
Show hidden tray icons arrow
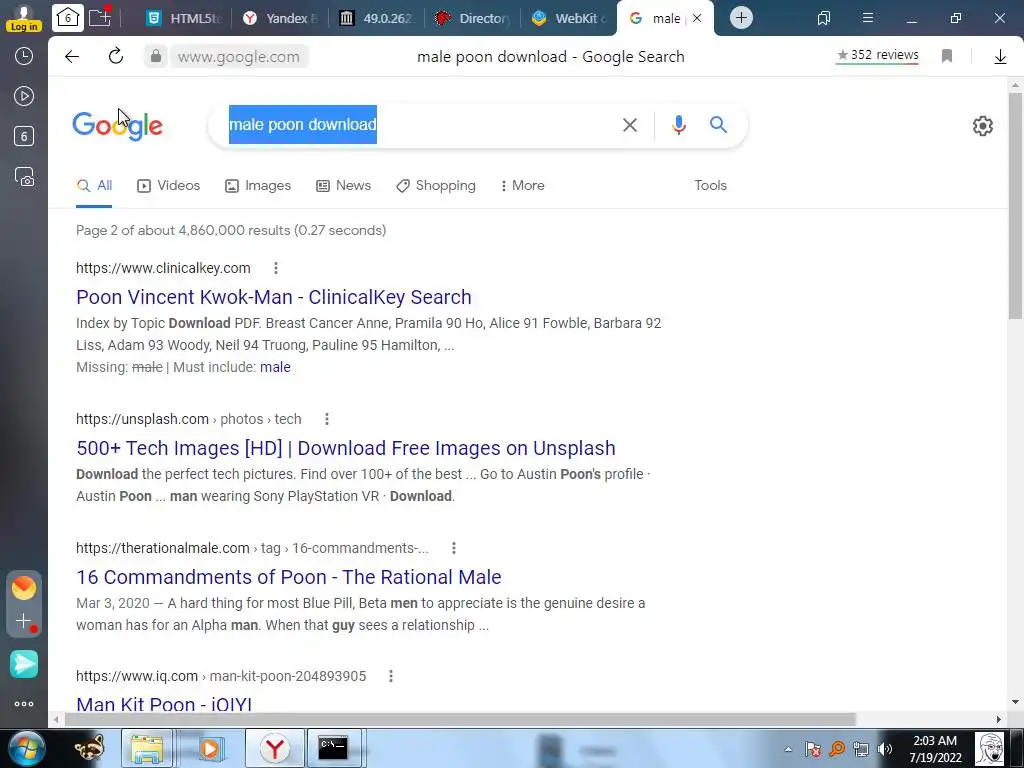click(788, 749)
